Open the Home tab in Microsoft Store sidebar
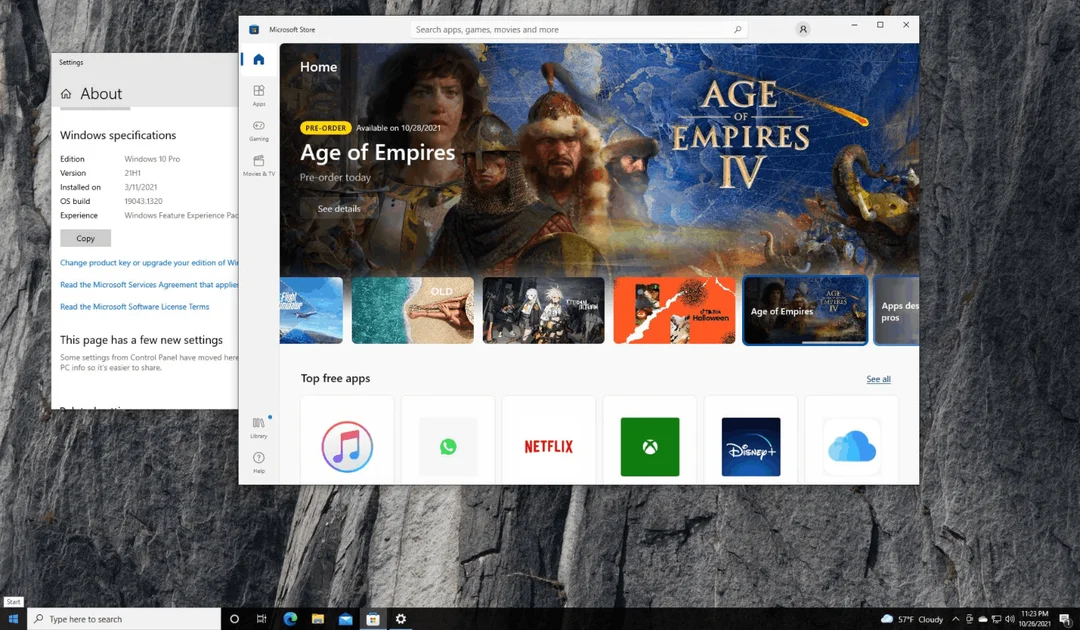This screenshot has height=630, width=1080. 259,60
